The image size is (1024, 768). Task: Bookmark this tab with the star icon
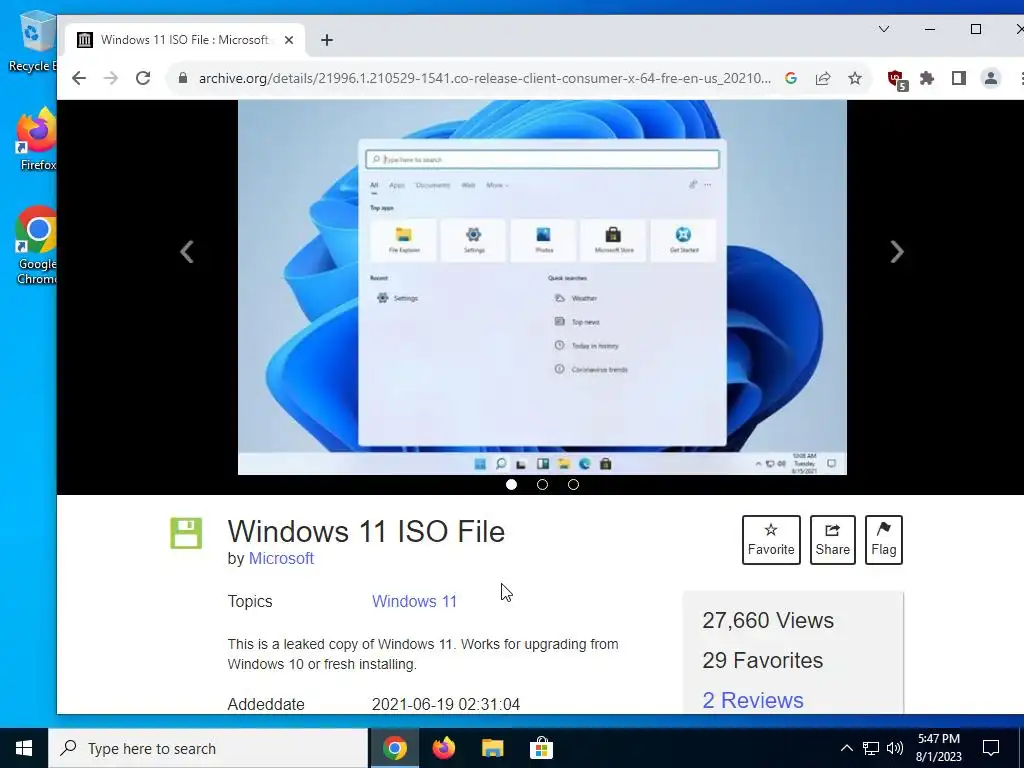pos(855,78)
